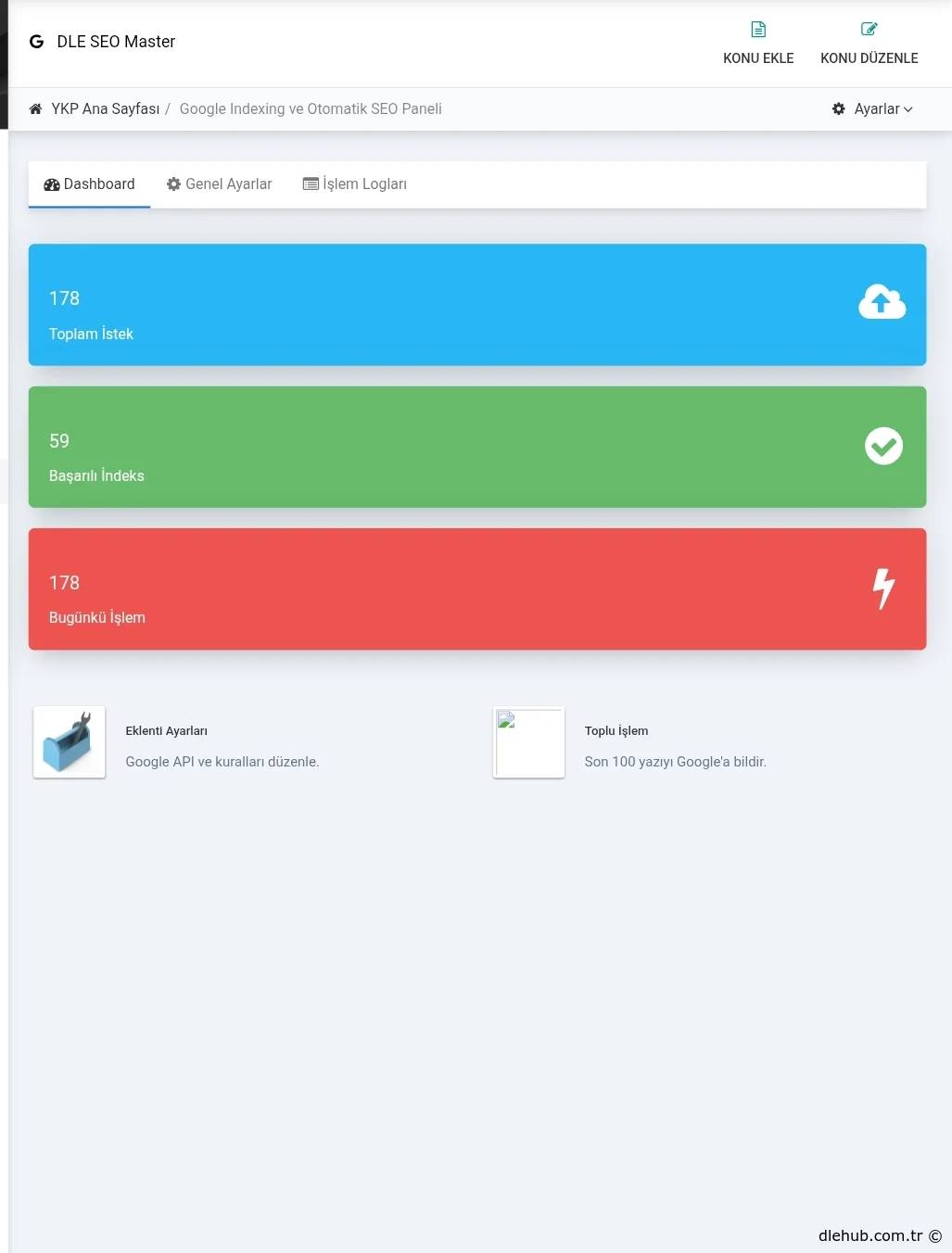Open the İşlem Logları tab

(355, 184)
